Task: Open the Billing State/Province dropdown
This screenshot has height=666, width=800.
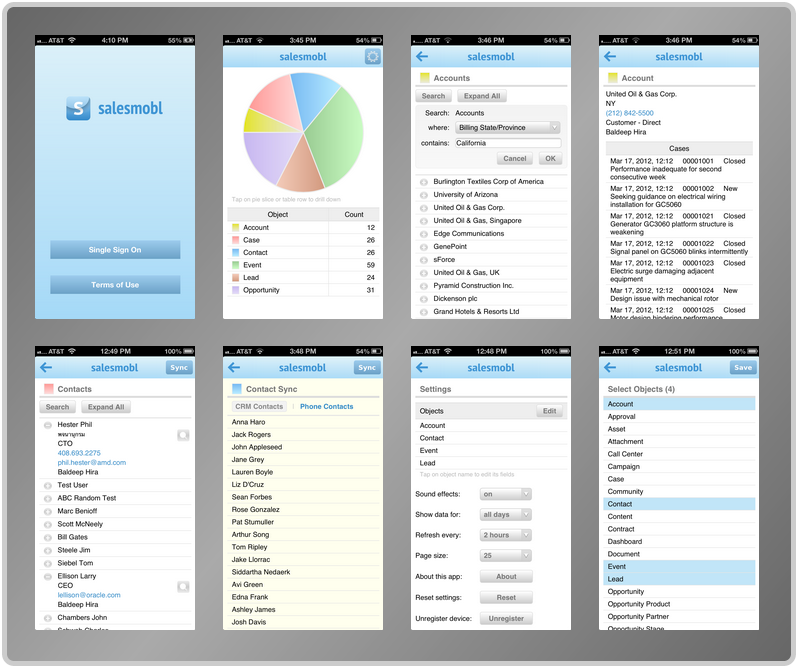Action: [x=508, y=128]
